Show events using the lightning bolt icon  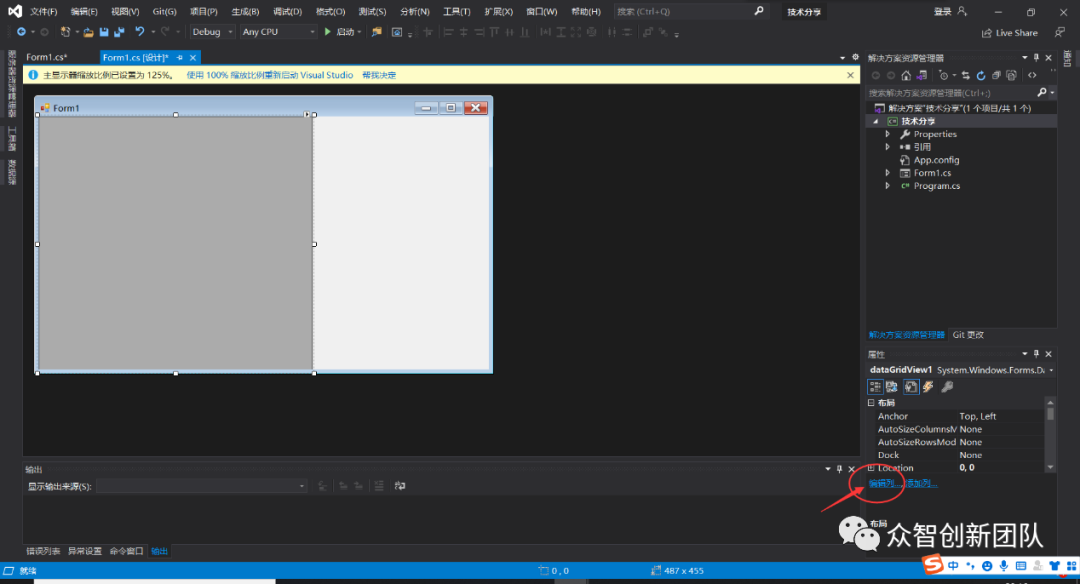click(x=929, y=387)
